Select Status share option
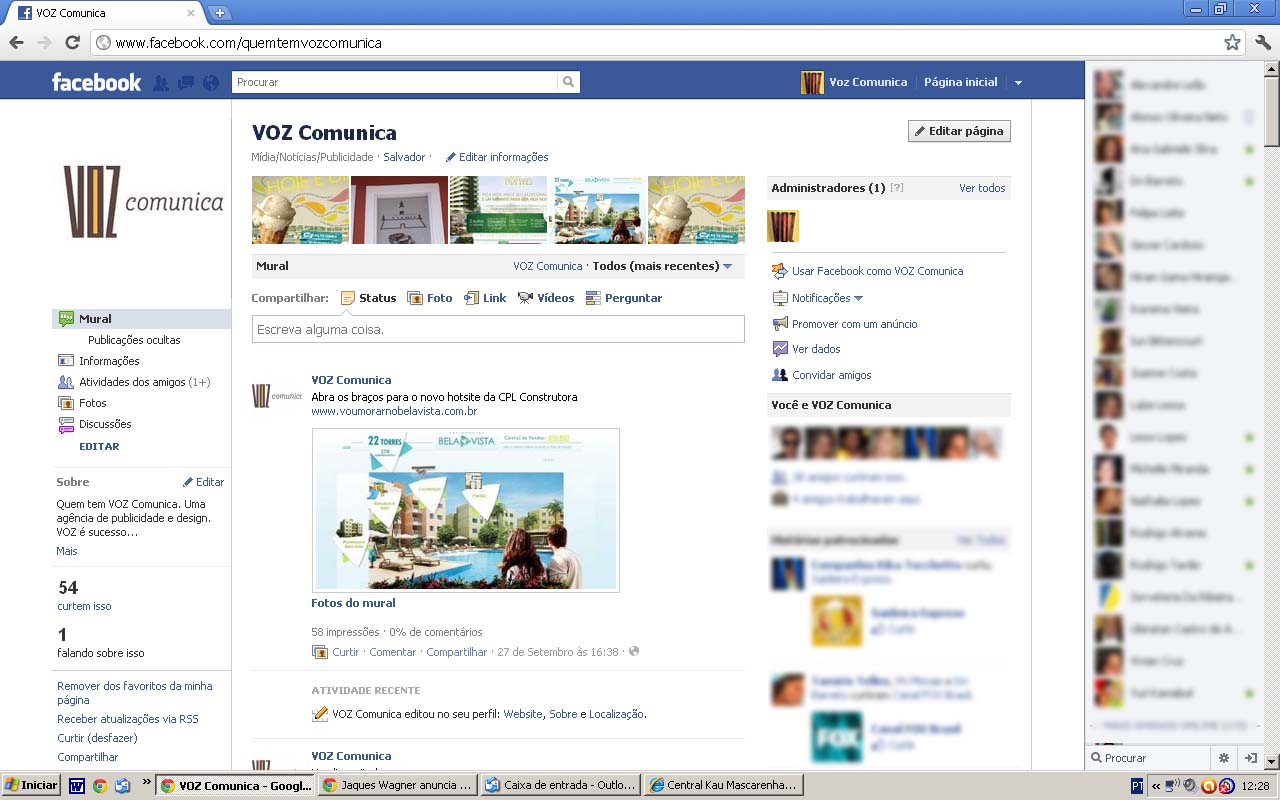Screen dimensions: 1280x800 (368, 298)
